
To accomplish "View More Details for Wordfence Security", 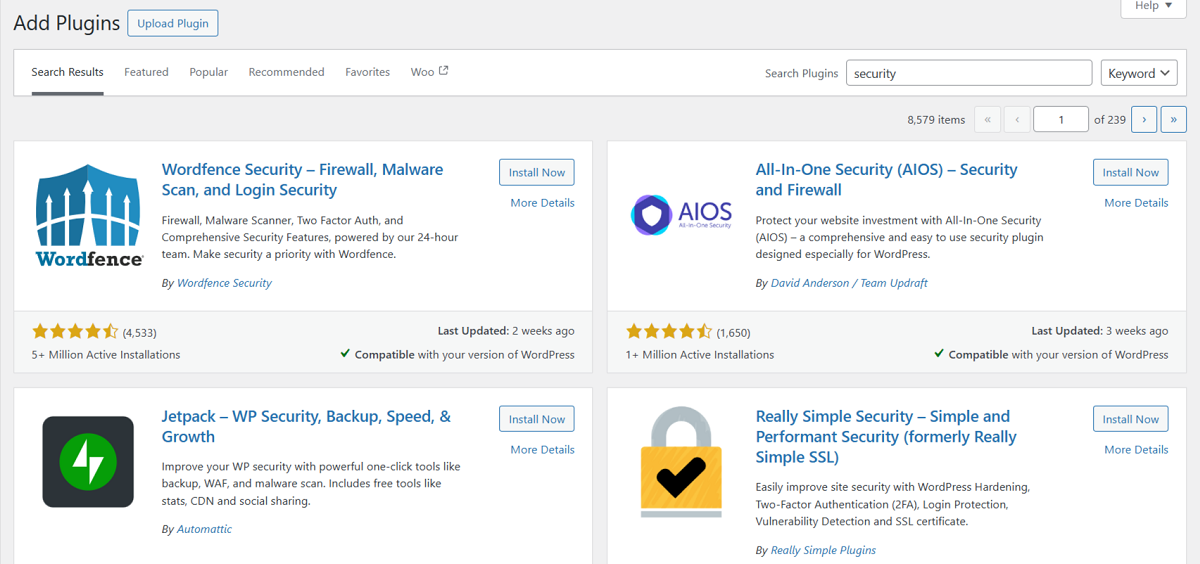I will point(542,203).
